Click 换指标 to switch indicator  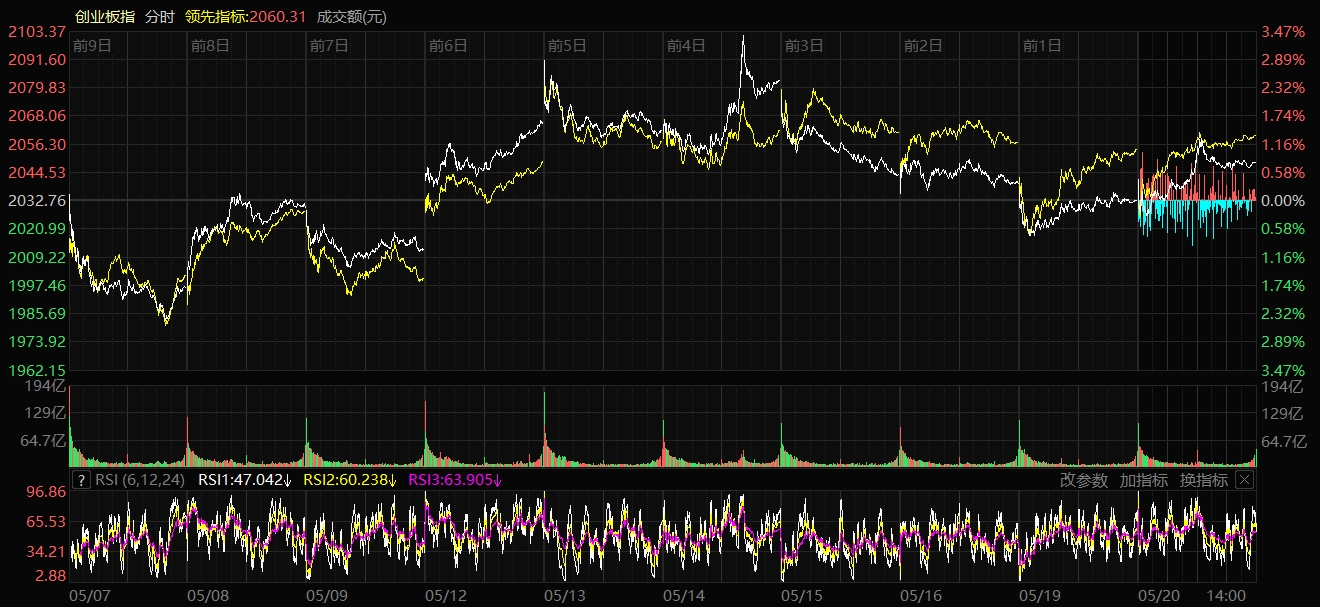point(1204,480)
